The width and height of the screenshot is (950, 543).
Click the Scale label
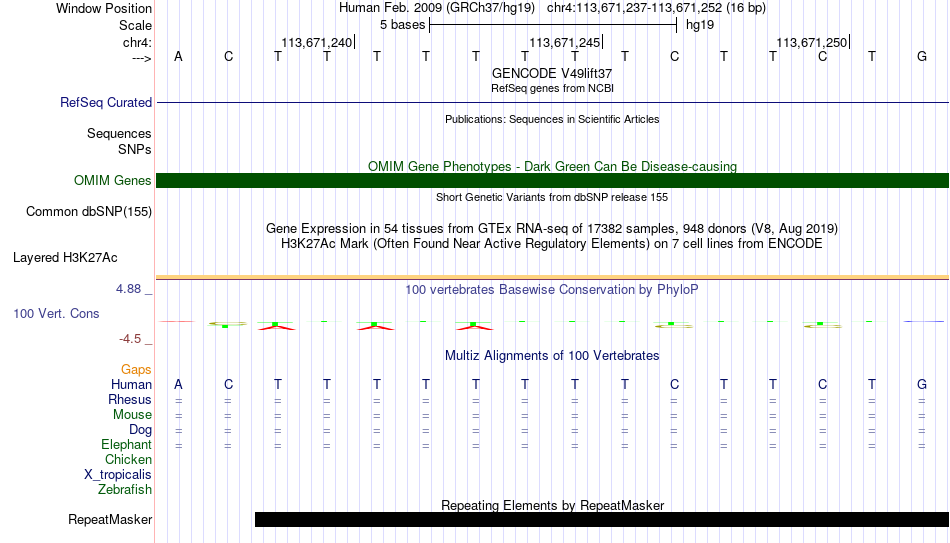[136, 25]
